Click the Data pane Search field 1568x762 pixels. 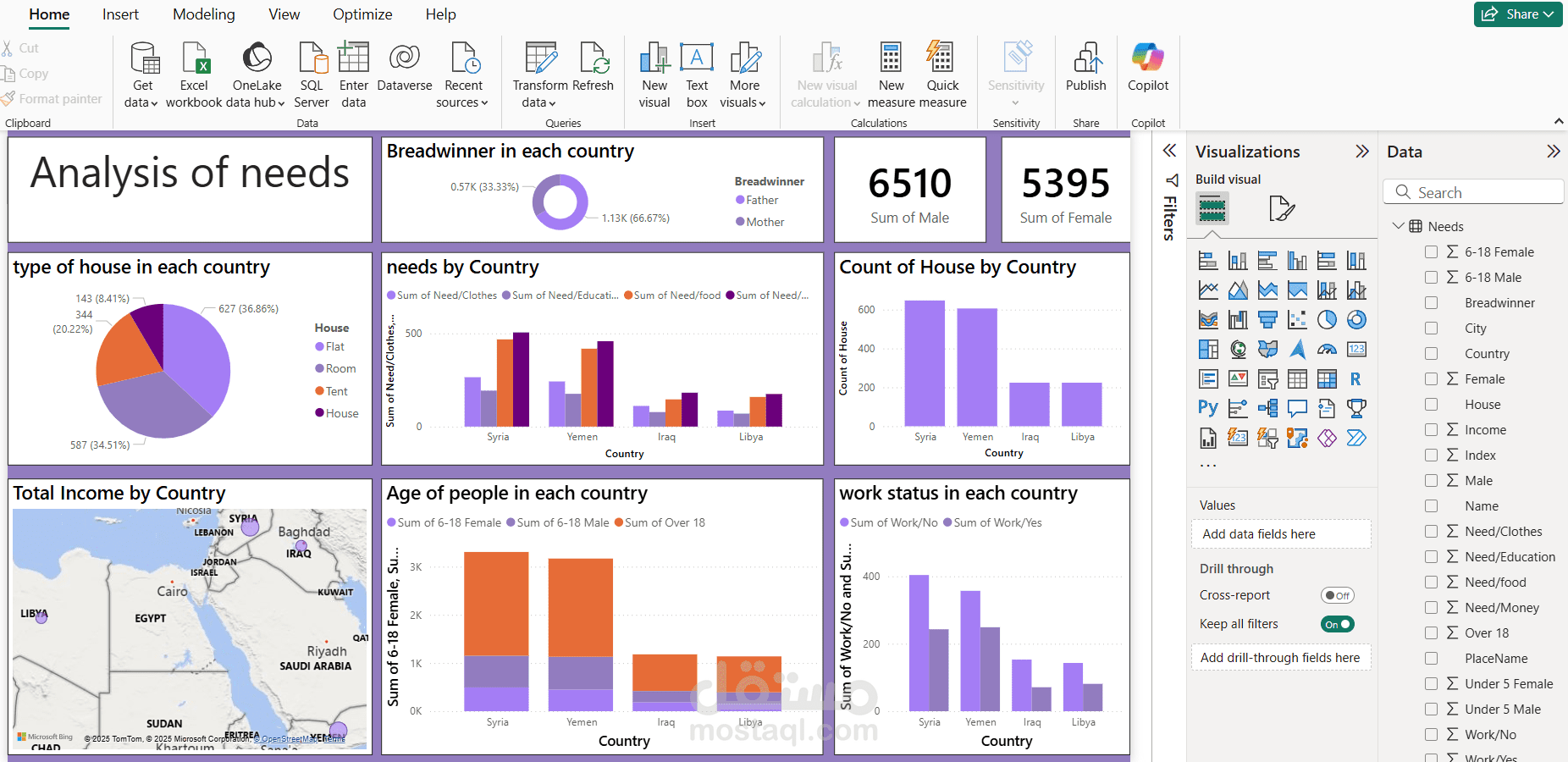[1474, 192]
